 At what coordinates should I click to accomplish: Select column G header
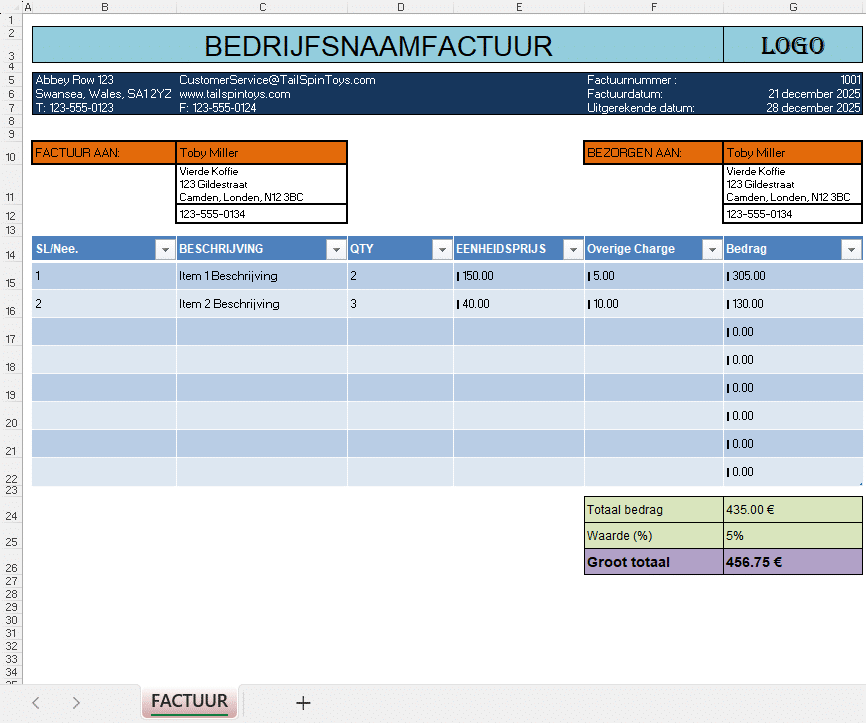click(x=792, y=7)
